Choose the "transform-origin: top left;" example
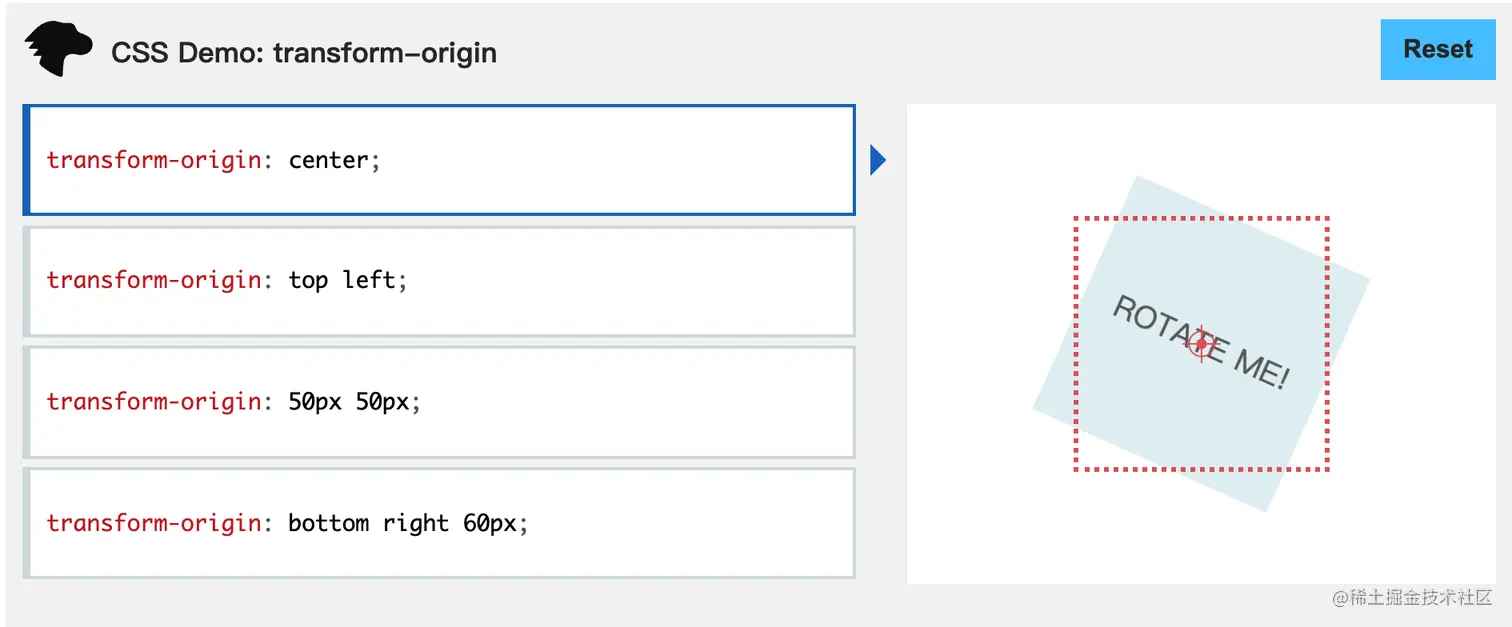Viewport: 1512px width, 627px height. click(x=440, y=281)
